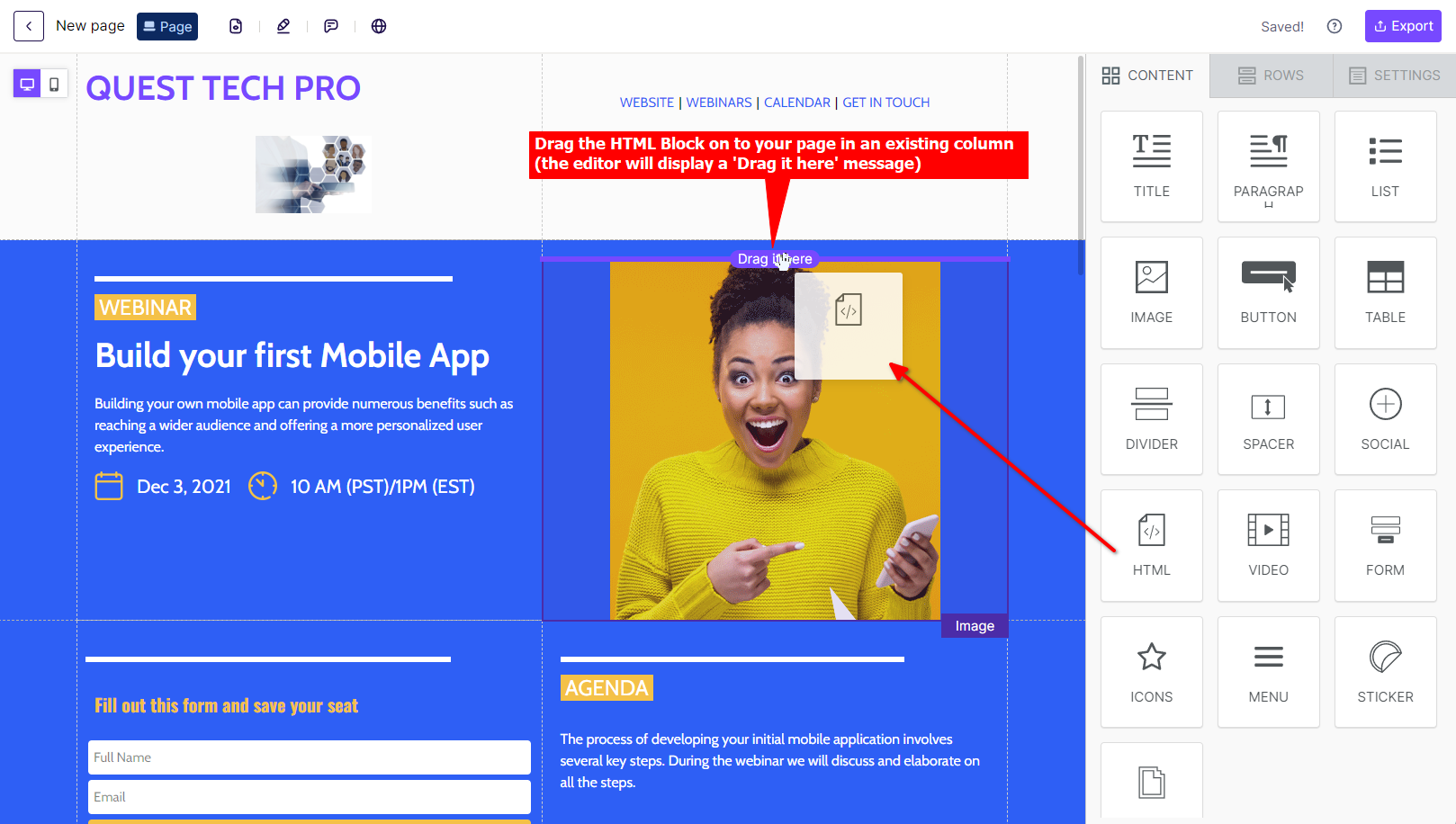Select the STICKER content block
Viewport: 1456px width, 824px height.
[x=1385, y=672]
